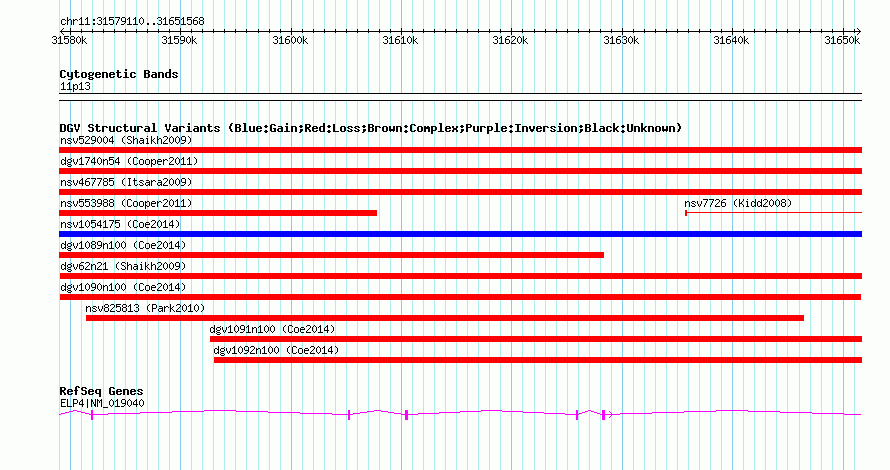Select the red bar below dgv1090n100
This screenshot has height=470, width=890.
point(460,297)
